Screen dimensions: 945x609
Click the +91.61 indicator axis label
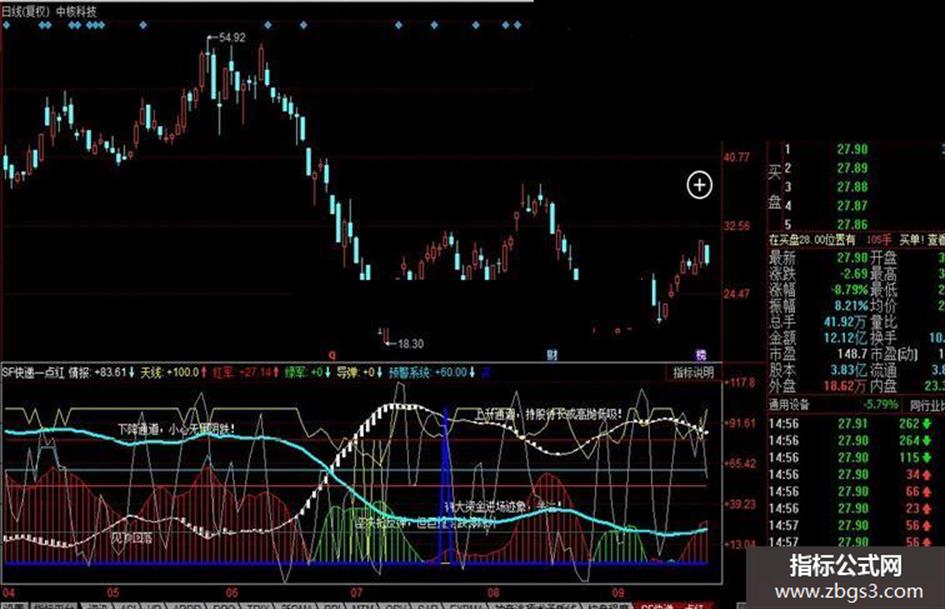pyautogui.click(x=741, y=423)
